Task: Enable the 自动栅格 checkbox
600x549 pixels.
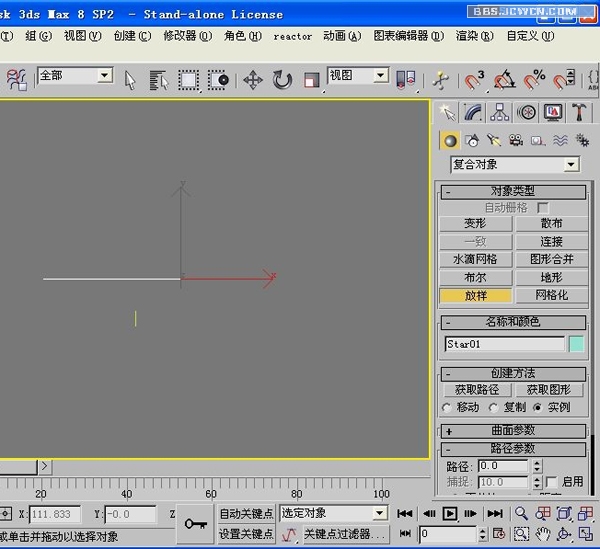Action: point(543,208)
